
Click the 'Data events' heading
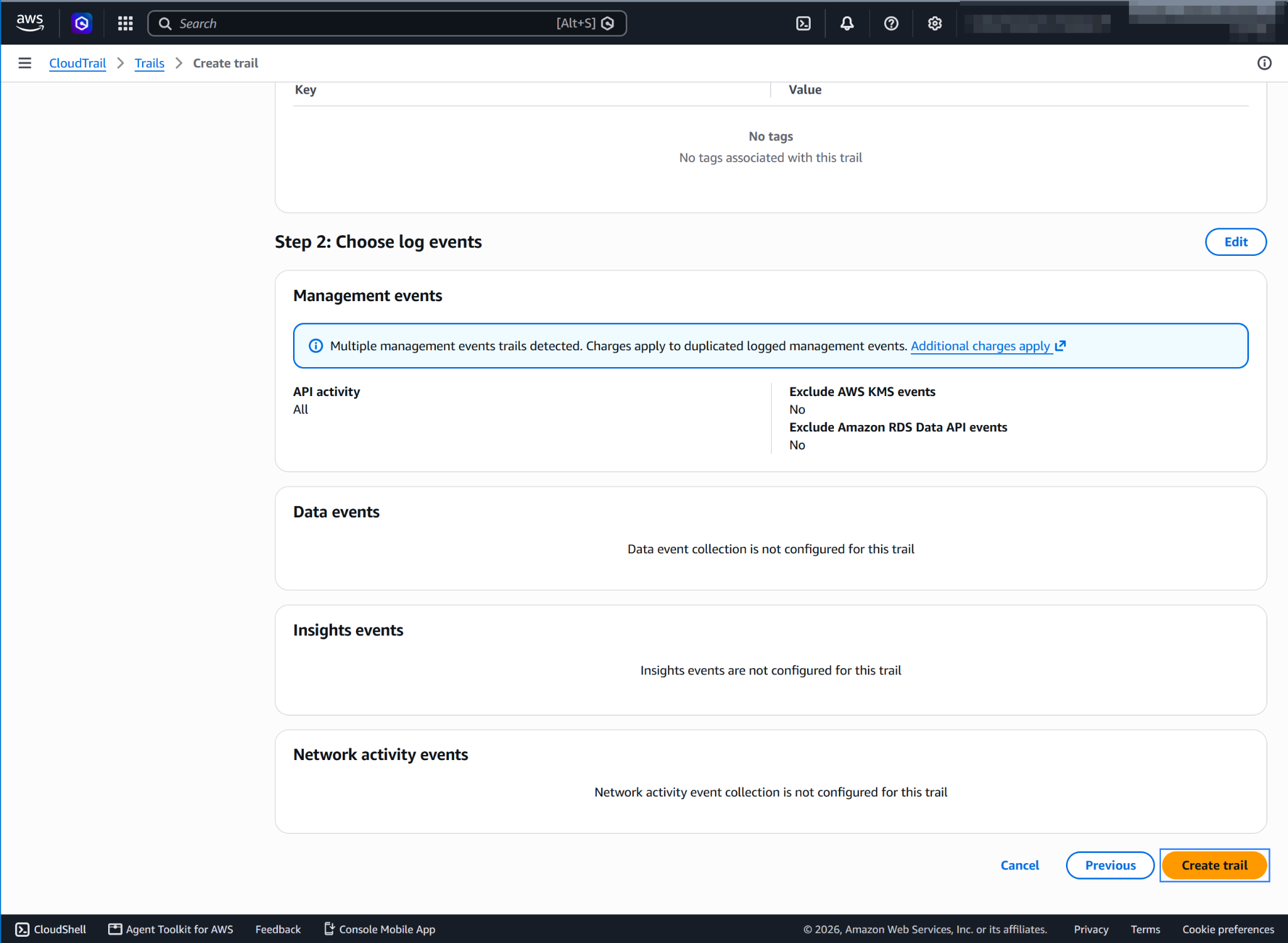tap(336, 512)
